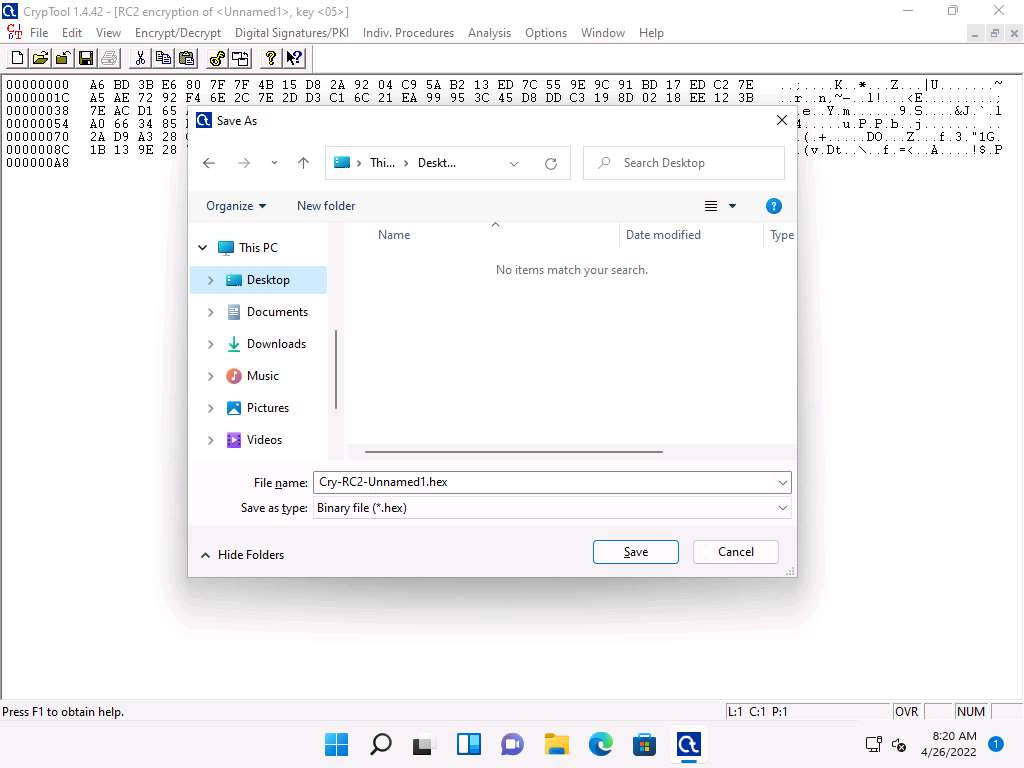
Task: Go up one folder level
Action: 303,163
